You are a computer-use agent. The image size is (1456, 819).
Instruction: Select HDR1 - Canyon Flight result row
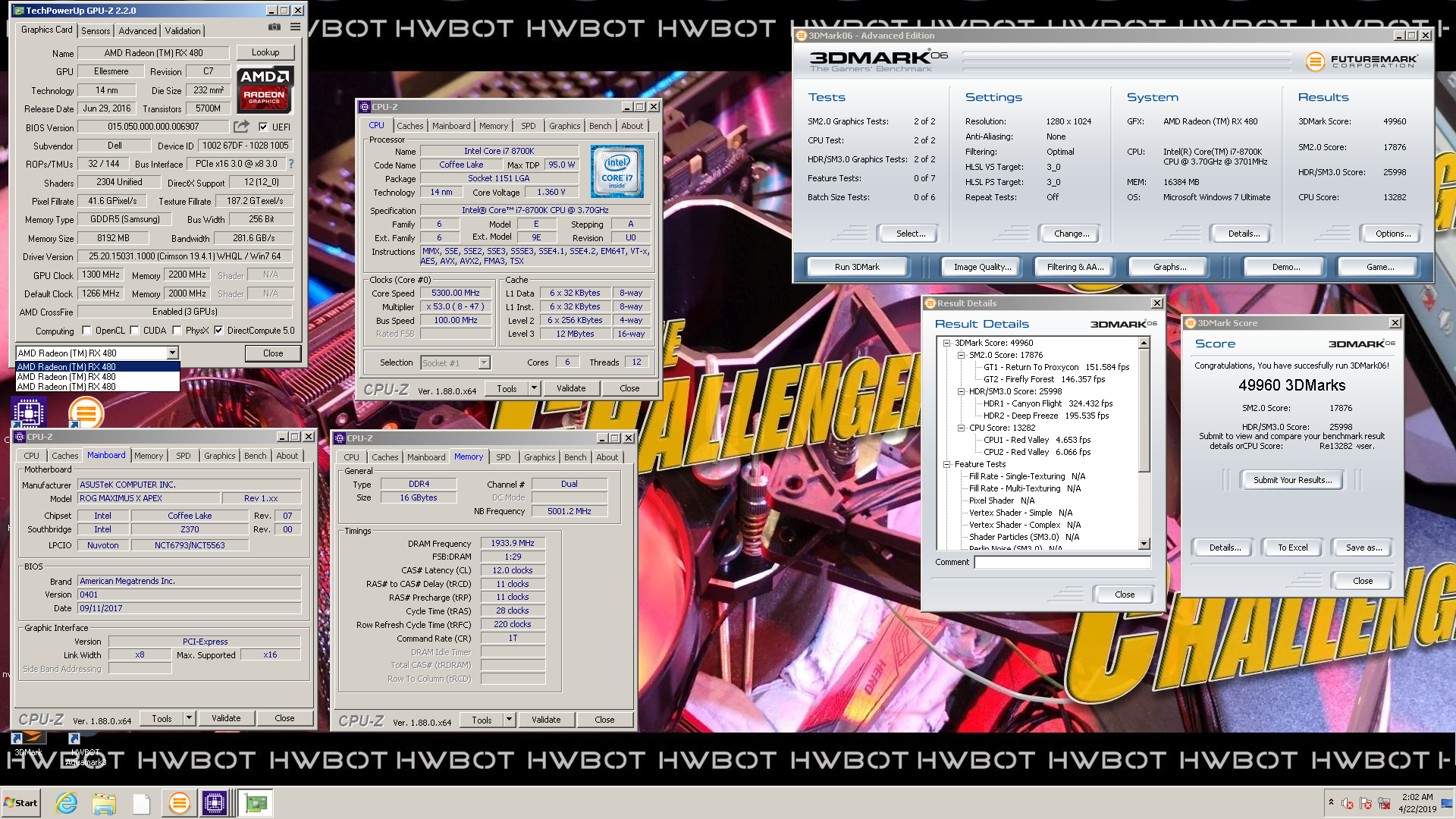point(1047,403)
